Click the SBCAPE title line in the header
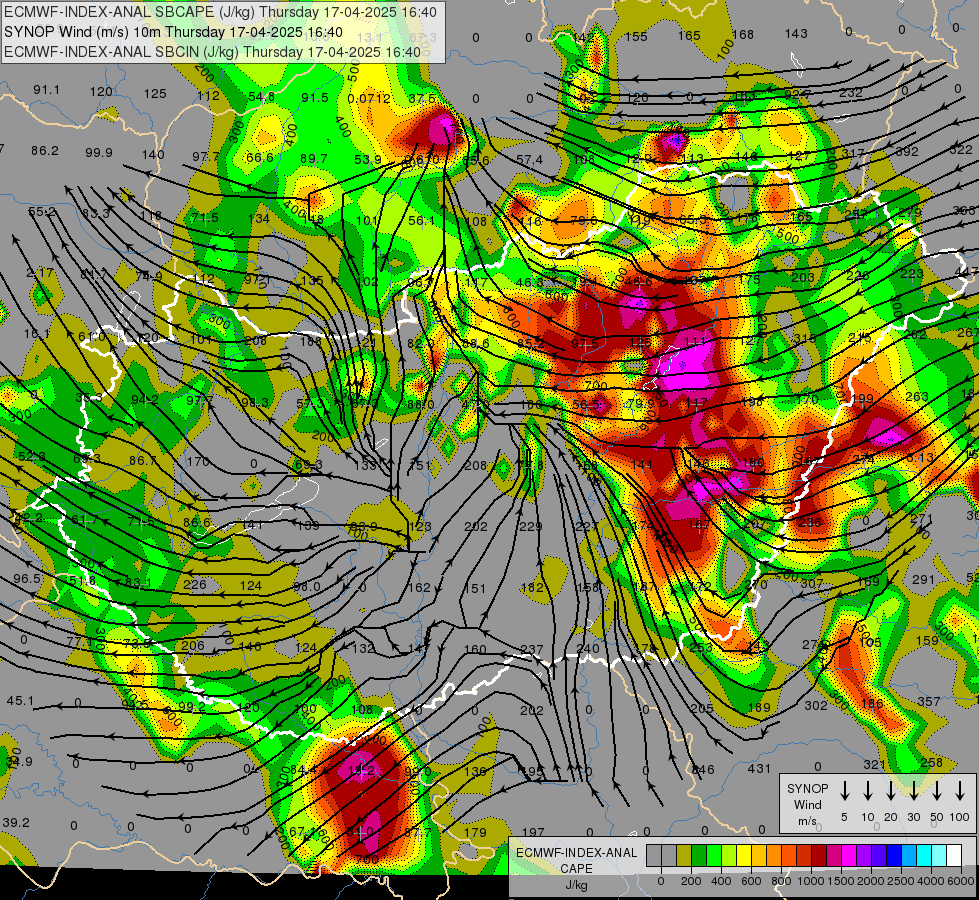The height and width of the screenshot is (900, 979). [220, 12]
